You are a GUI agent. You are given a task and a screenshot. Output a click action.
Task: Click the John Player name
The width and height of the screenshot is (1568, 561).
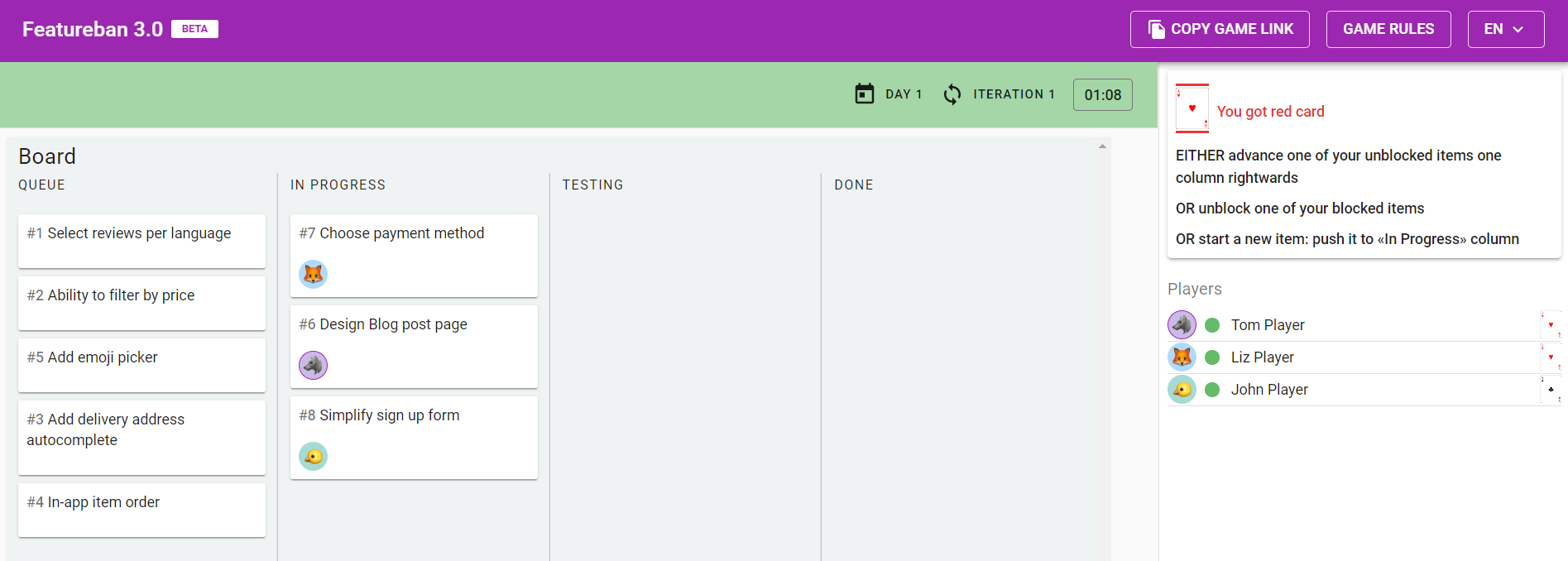[x=1269, y=390]
